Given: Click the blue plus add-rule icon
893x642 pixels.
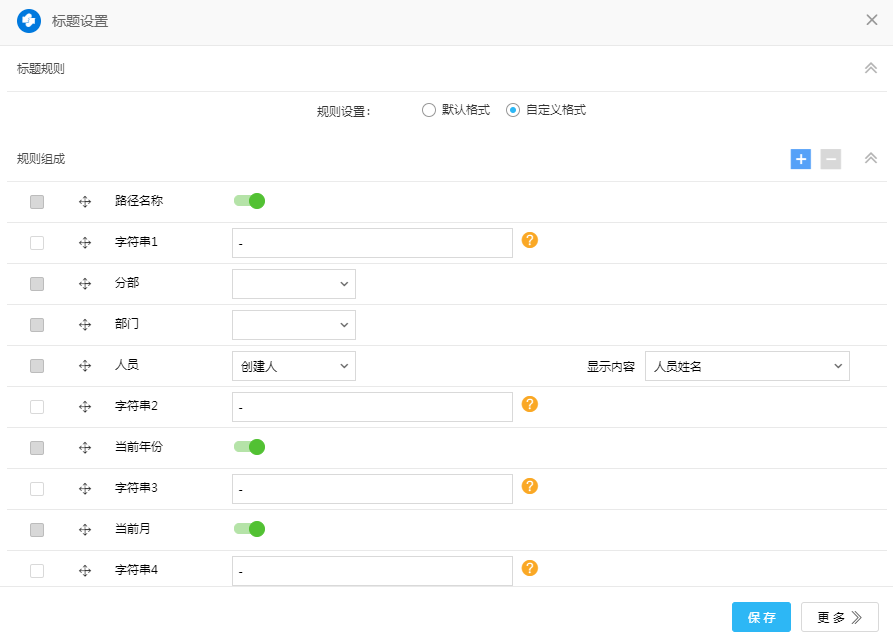Looking at the screenshot, I should coord(800,159).
